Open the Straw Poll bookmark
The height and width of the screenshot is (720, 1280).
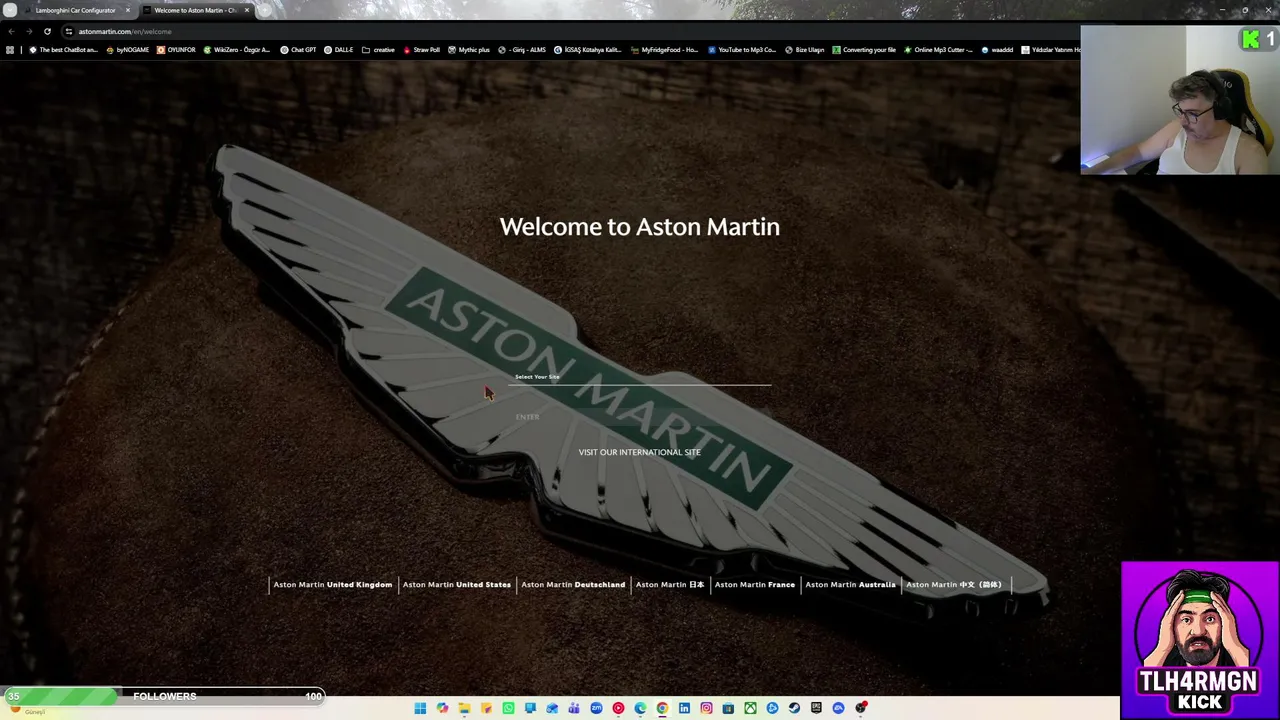(x=421, y=50)
